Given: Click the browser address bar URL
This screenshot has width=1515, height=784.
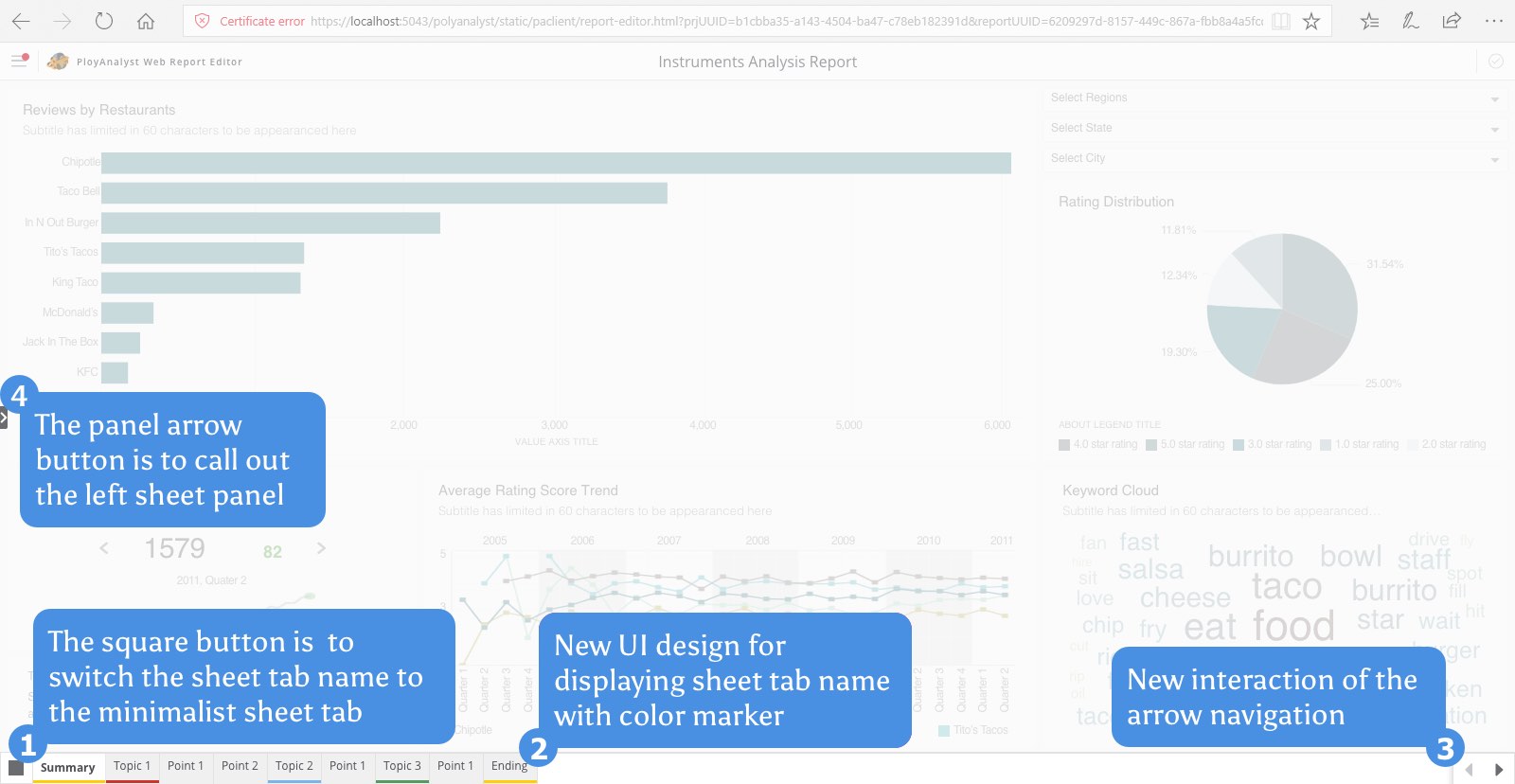Looking at the screenshot, I should [x=786, y=21].
